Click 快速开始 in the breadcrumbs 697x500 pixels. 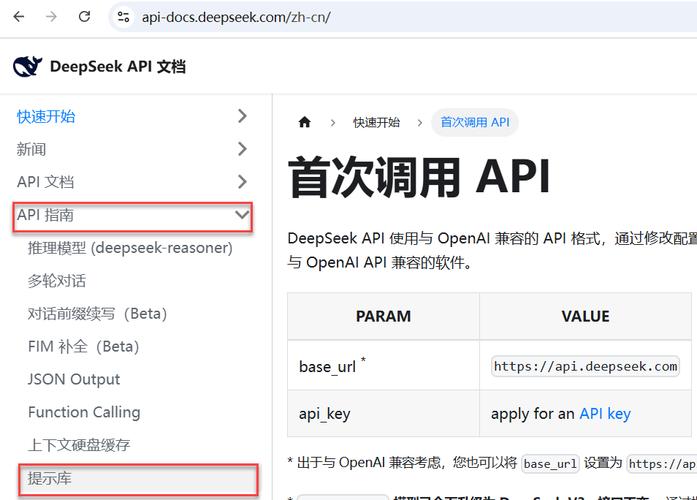tap(377, 122)
